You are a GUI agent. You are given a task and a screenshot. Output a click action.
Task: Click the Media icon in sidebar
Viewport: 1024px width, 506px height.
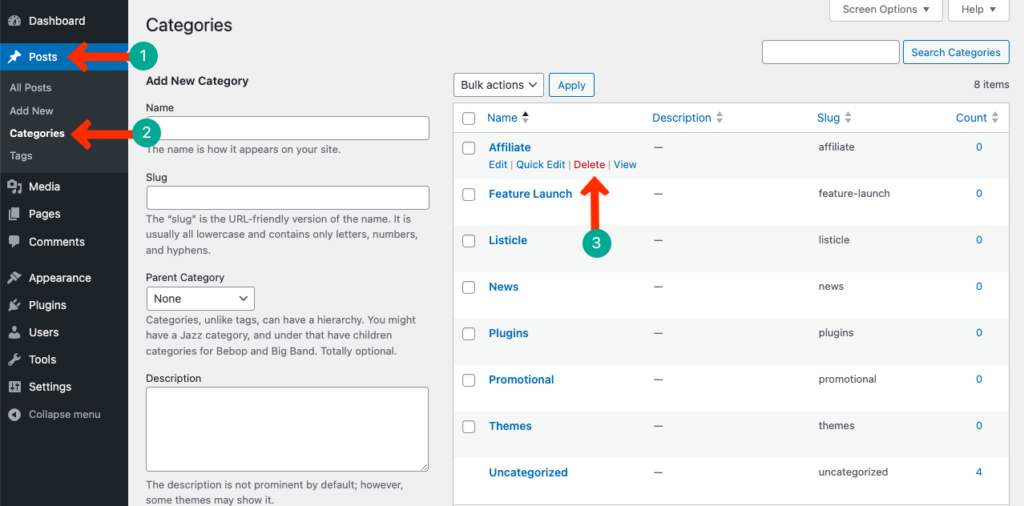pyautogui.click(x=14, y=187)
